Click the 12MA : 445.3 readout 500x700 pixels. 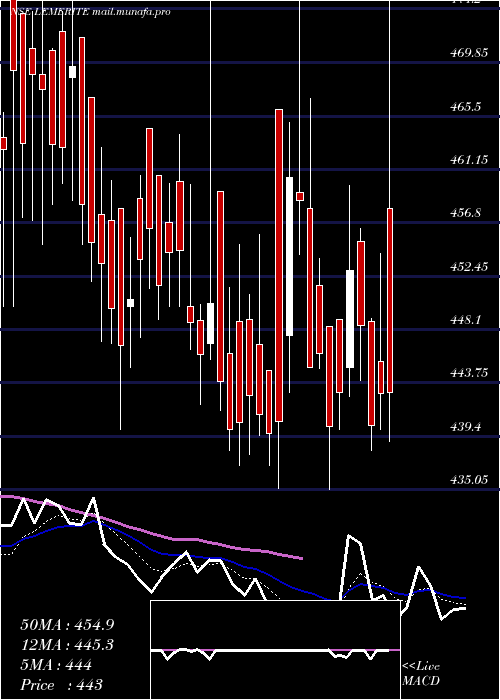[x=67, y=645]
